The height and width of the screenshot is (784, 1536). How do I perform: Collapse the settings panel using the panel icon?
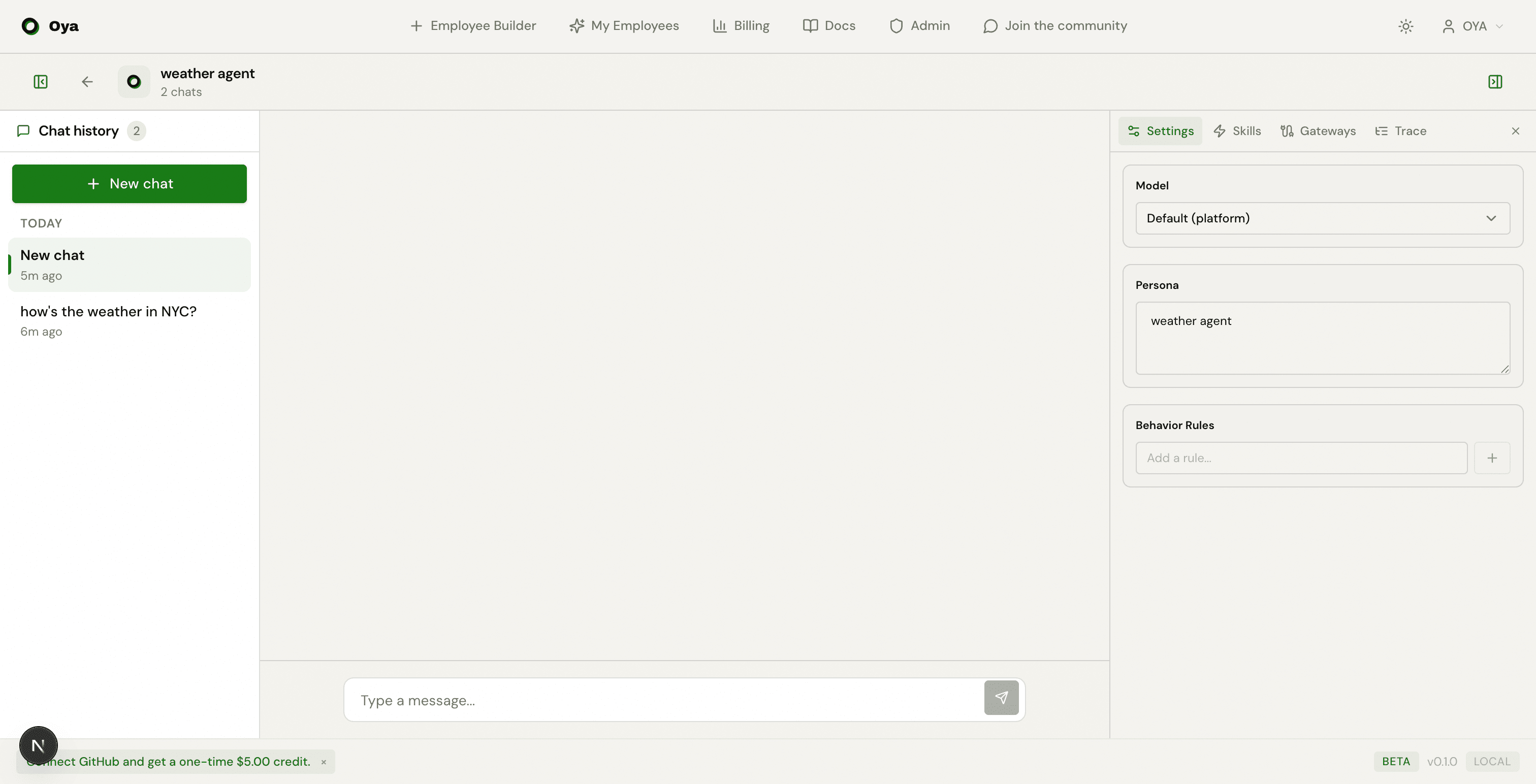[x=1494, y=82]
